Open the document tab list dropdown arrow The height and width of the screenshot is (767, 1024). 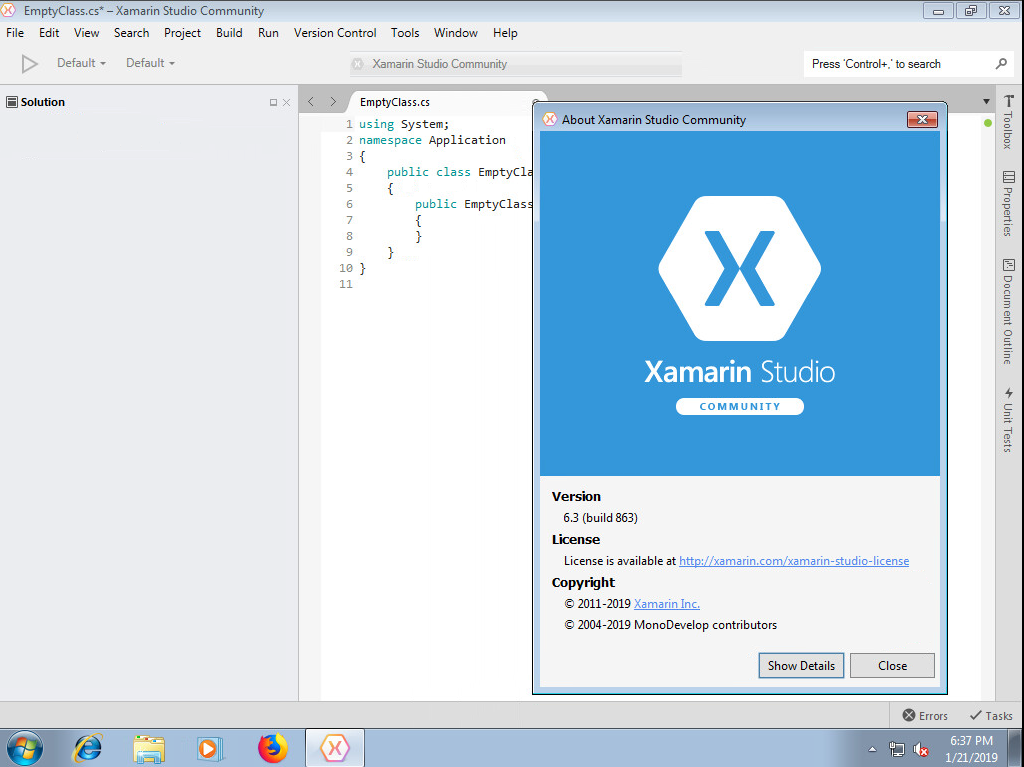[x=986, y=102]
